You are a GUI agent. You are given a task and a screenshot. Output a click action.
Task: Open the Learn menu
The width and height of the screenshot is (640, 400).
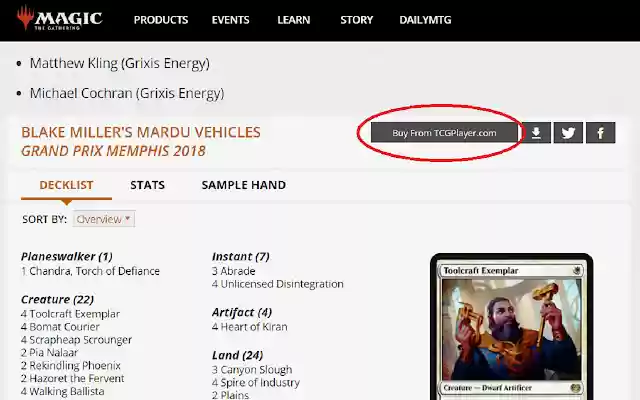tap(293, 20)
